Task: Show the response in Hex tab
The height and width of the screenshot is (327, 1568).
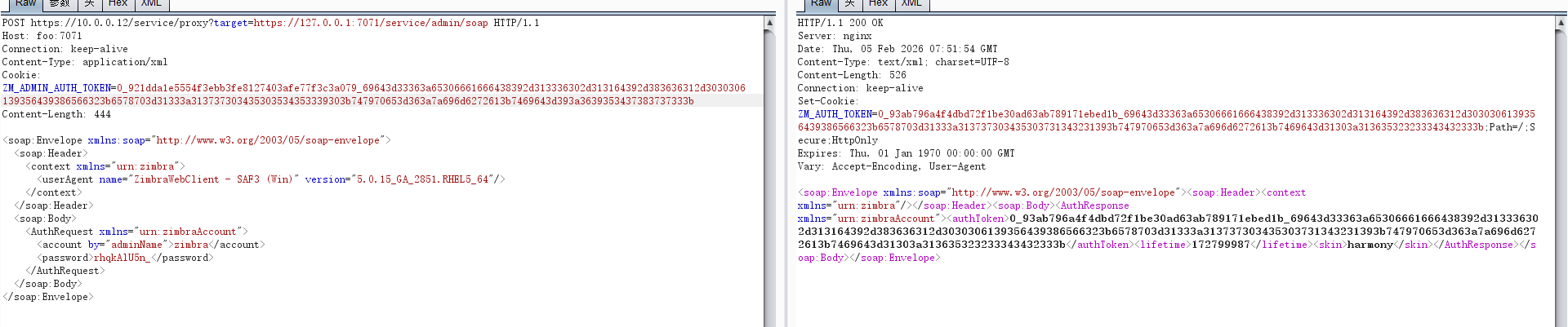Action: 878,4
